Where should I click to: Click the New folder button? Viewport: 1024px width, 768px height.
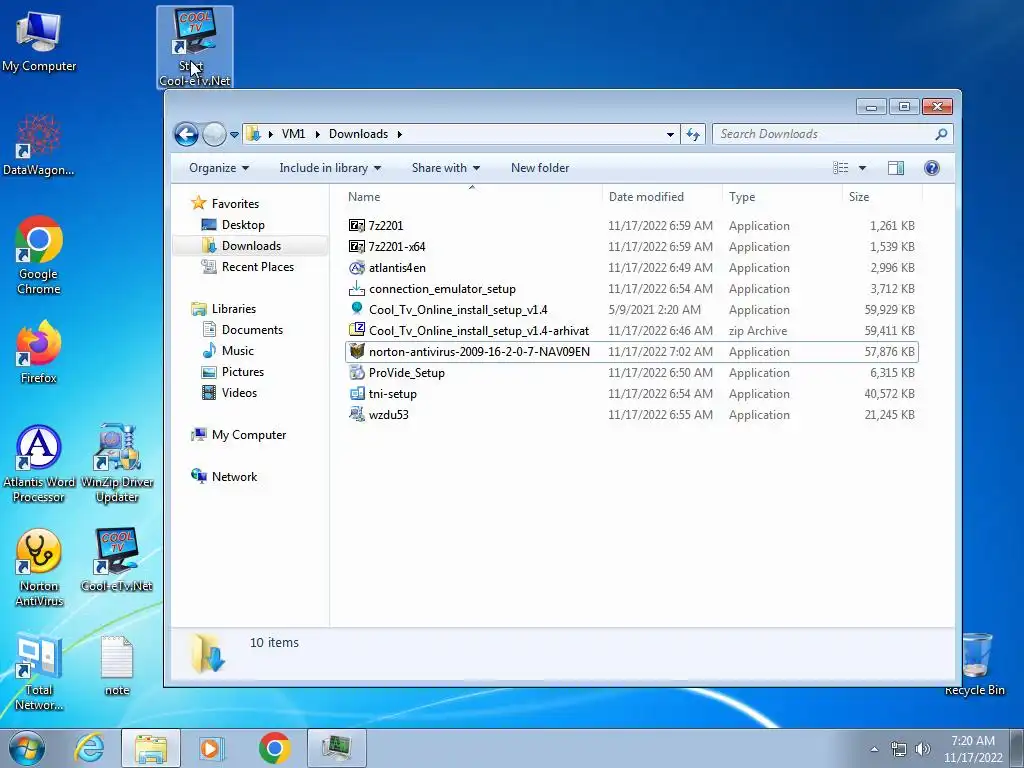(540, 168)
